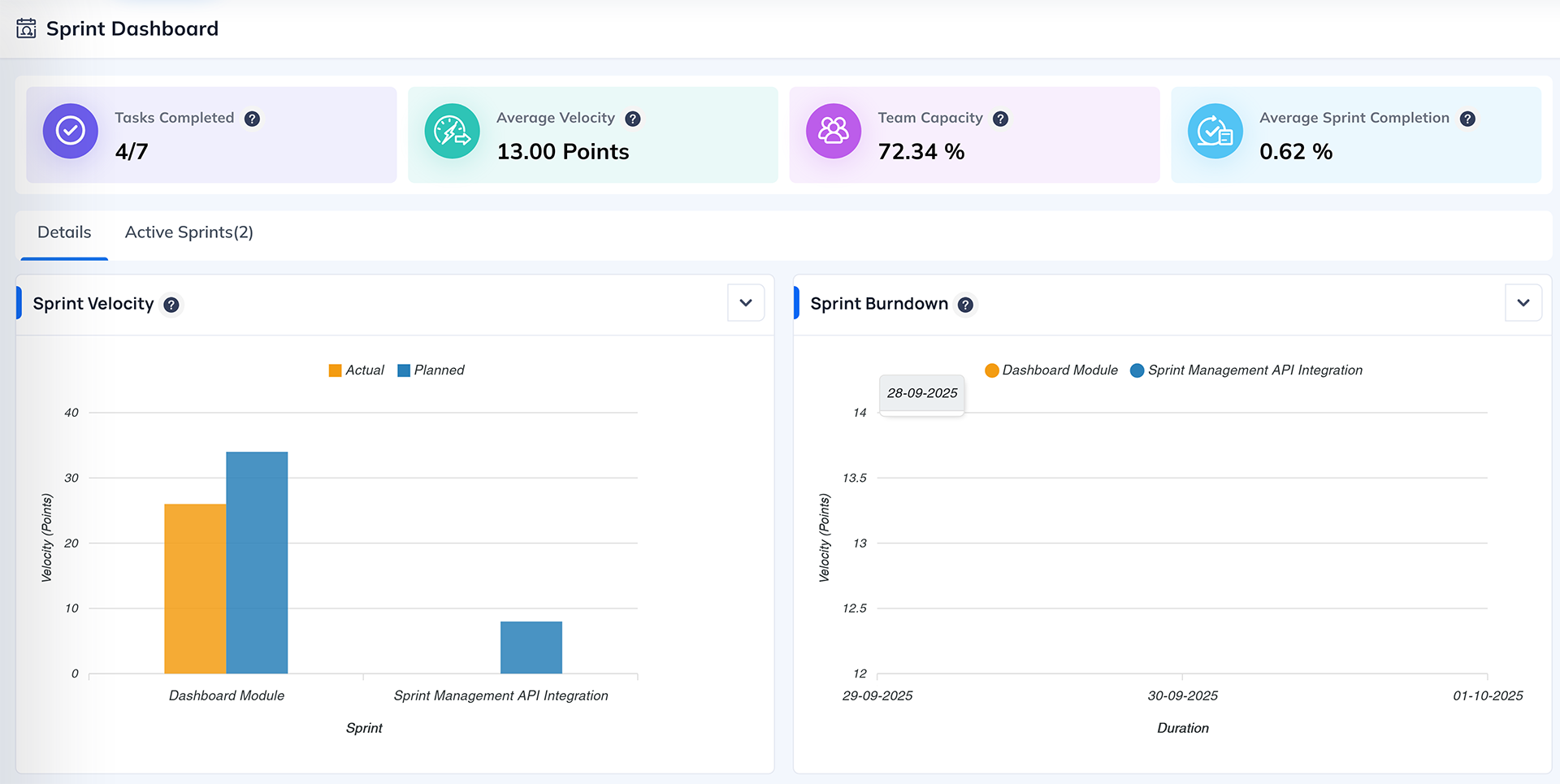Switch to the Active Sprints(2) tab

coord(189,232)
